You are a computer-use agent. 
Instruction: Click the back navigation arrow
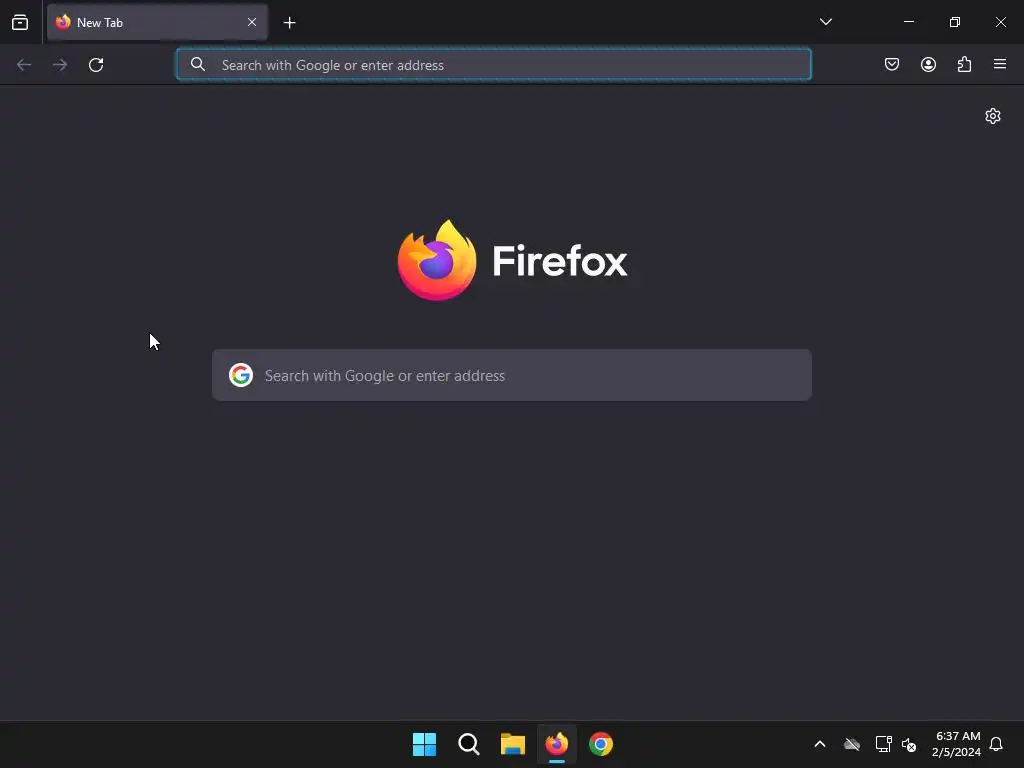click(x=24, y=65)
